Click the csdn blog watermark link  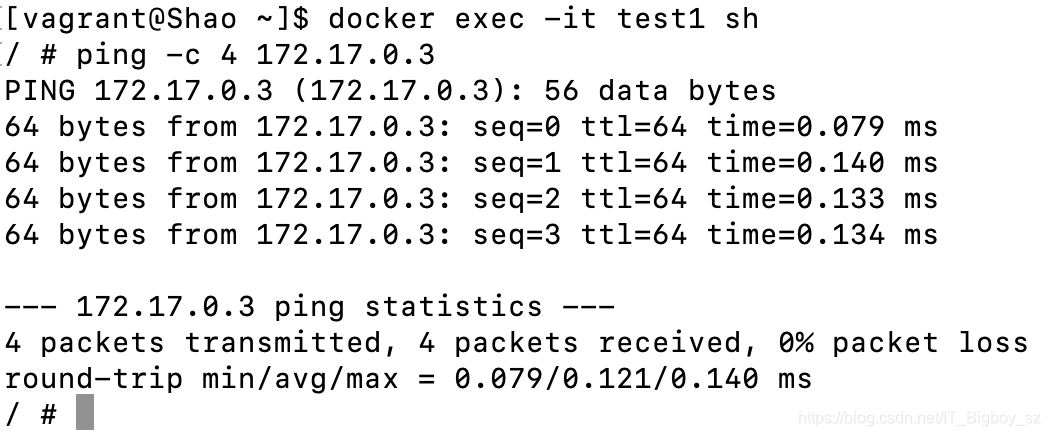point(920,419)
